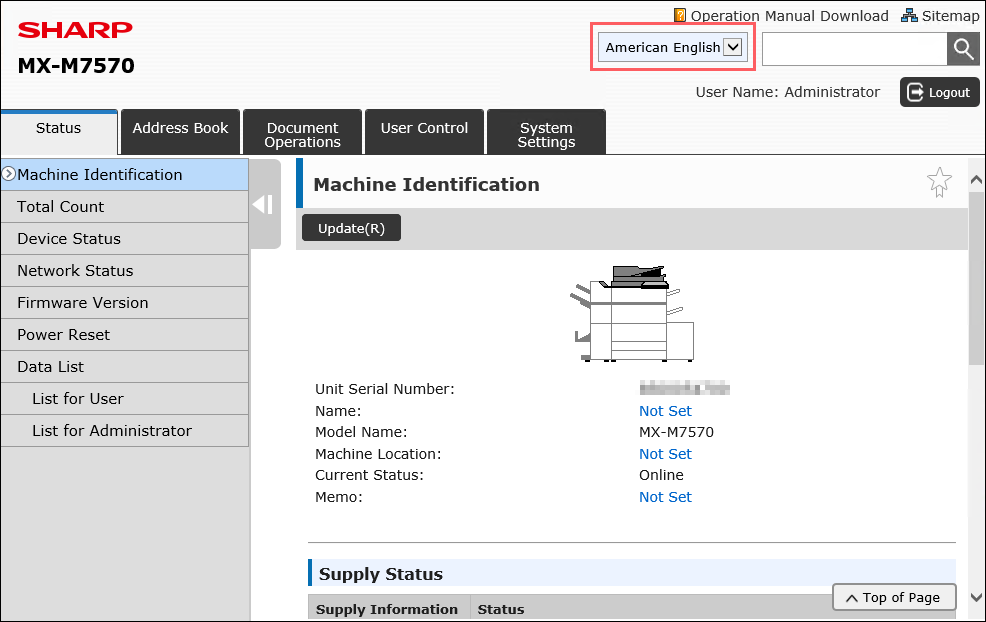Add page to favorites star icon
The width and height of the screenshot is (986, 622).
tap(939, 182)
